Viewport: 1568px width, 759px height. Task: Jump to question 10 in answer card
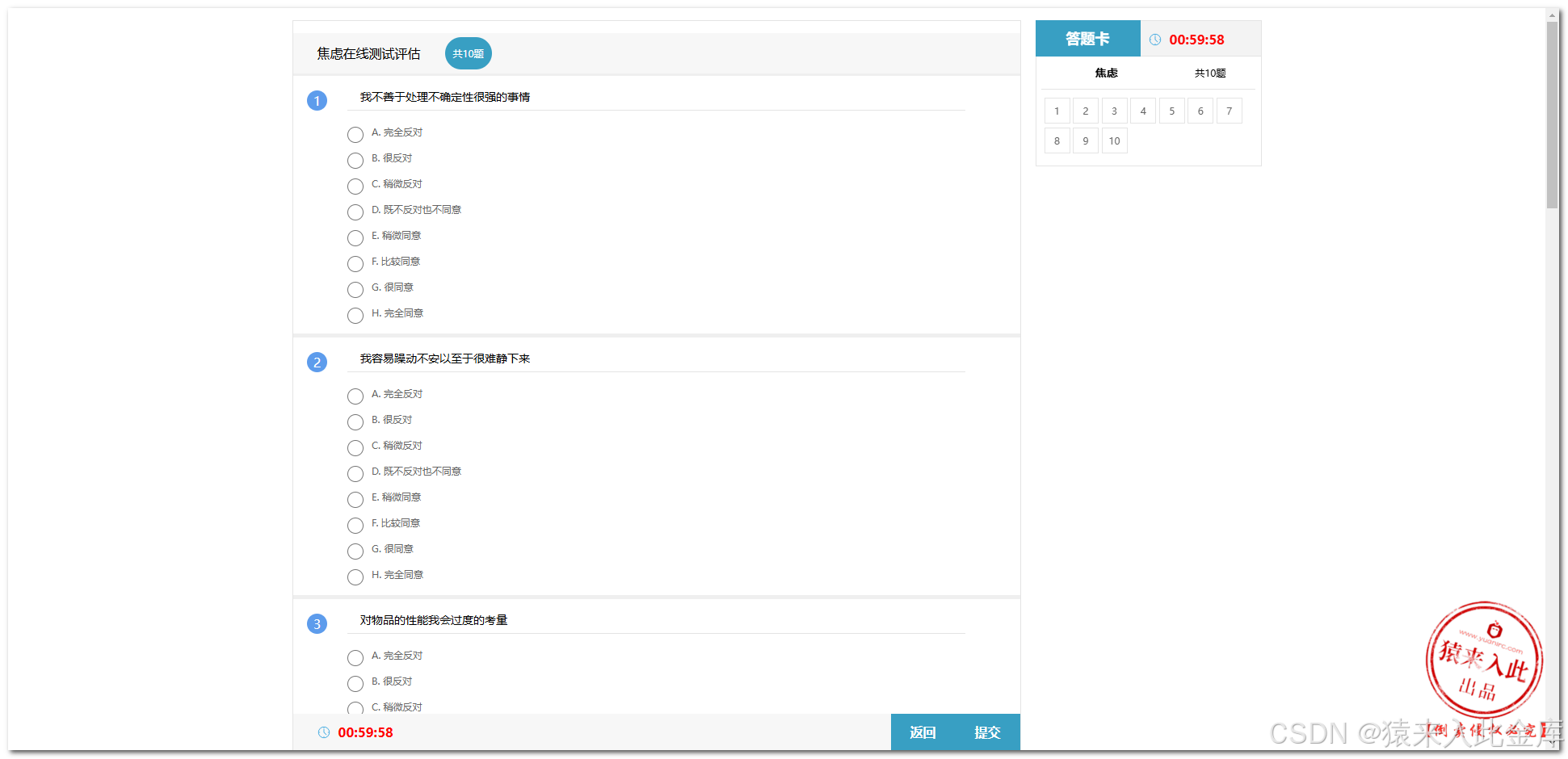1115,140
